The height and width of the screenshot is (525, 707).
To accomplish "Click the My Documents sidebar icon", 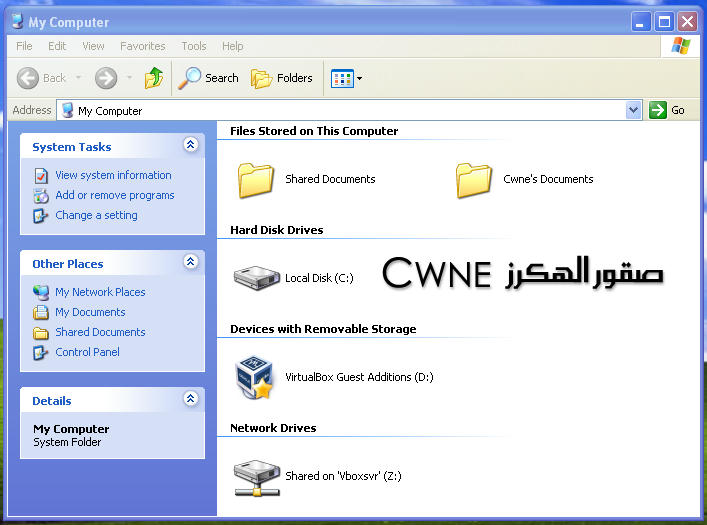I will (x=41, y=312).
